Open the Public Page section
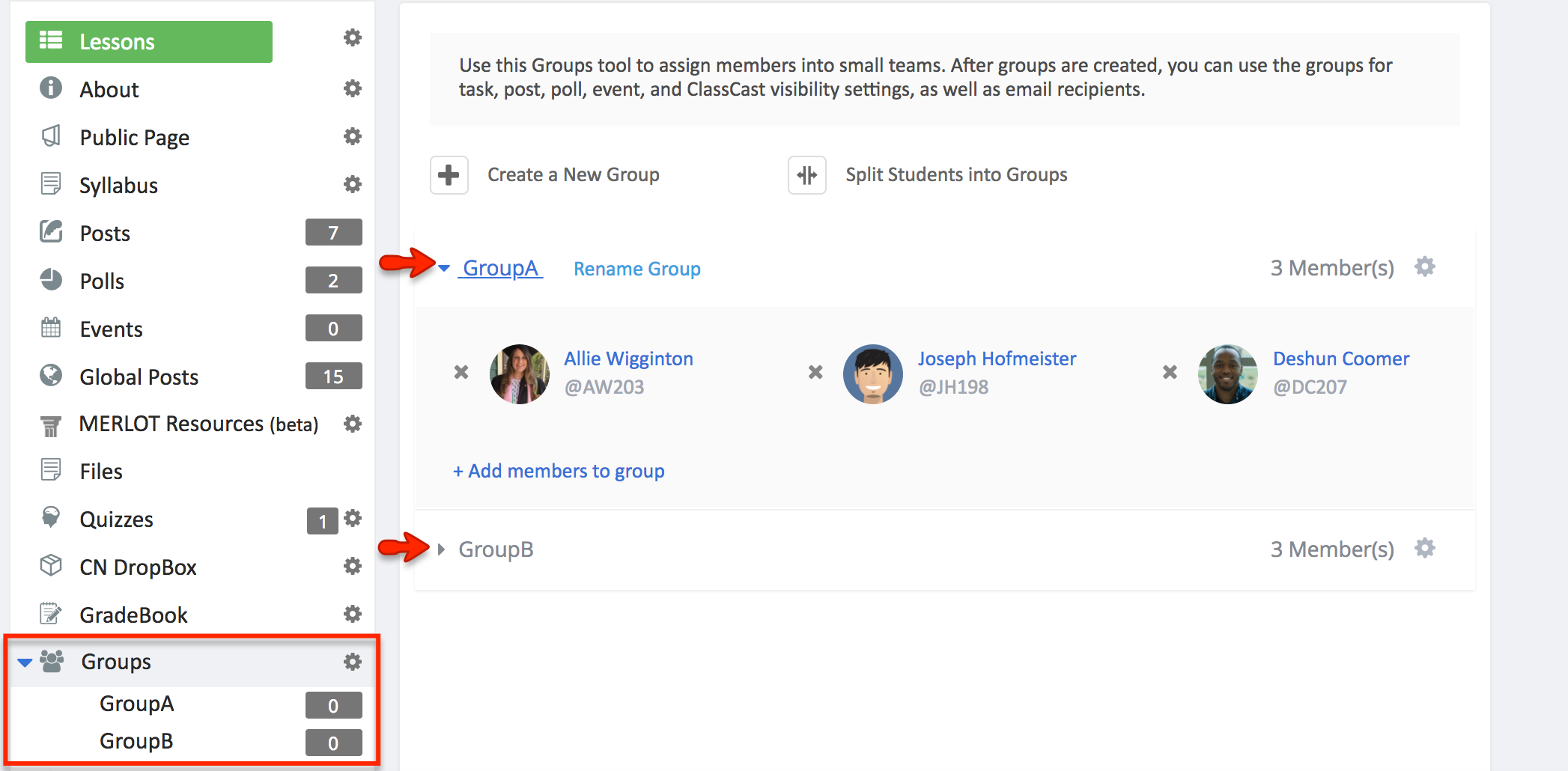This screenshot has width=1568, height=771. [x=135, y=138]
